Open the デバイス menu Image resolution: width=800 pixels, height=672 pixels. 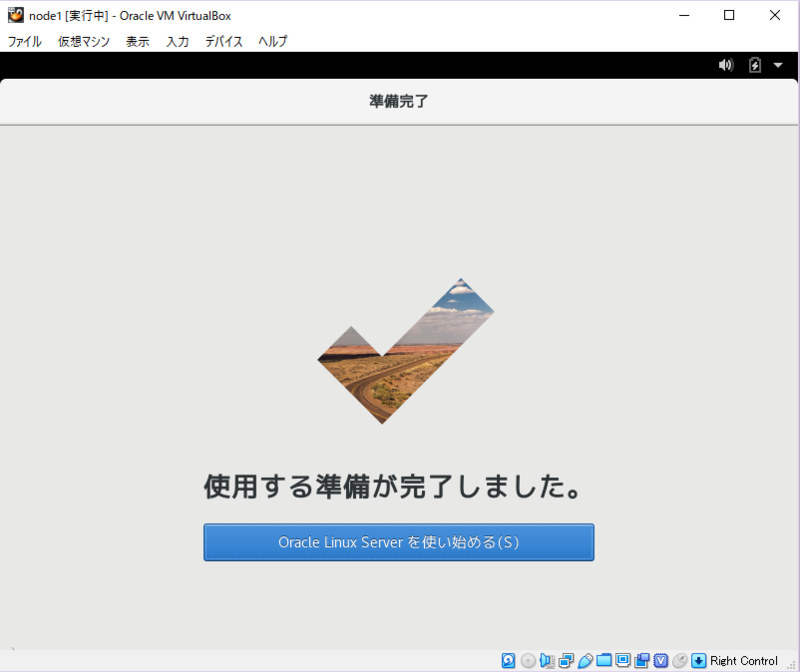(x=223, y=41)
